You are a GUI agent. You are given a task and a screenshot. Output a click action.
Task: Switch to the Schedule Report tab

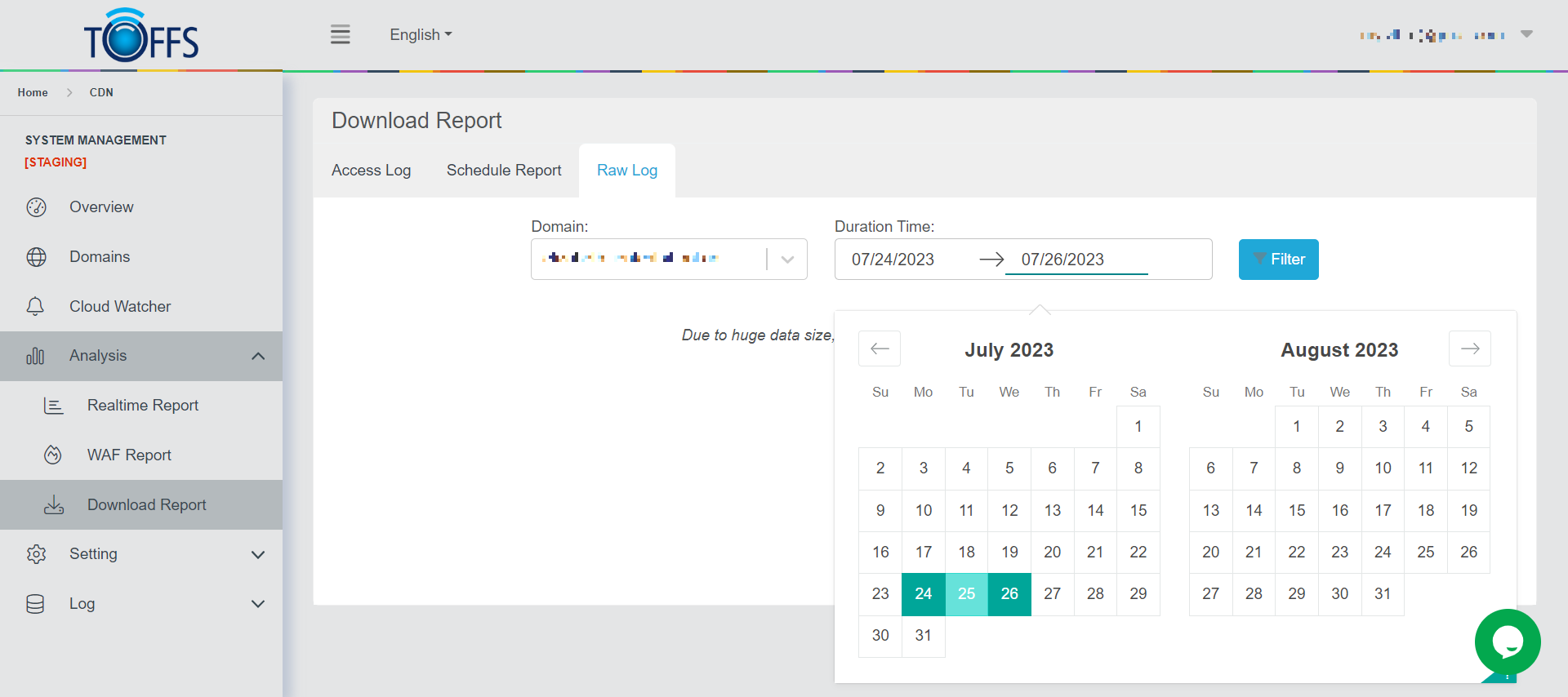pos(504,171)
